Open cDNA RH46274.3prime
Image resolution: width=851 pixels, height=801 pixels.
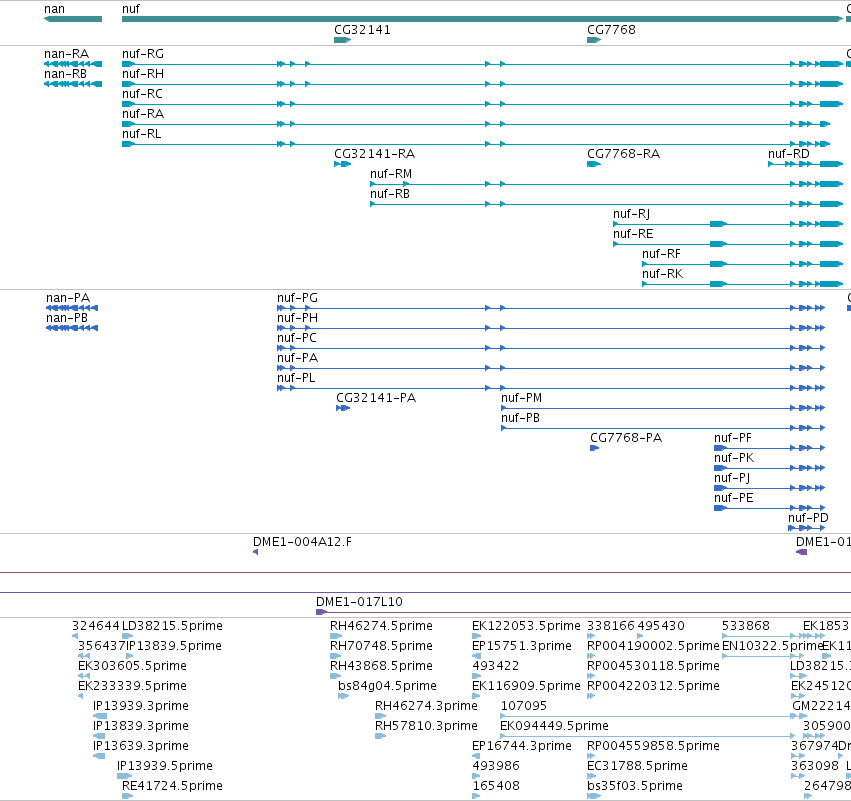(426, 707)
